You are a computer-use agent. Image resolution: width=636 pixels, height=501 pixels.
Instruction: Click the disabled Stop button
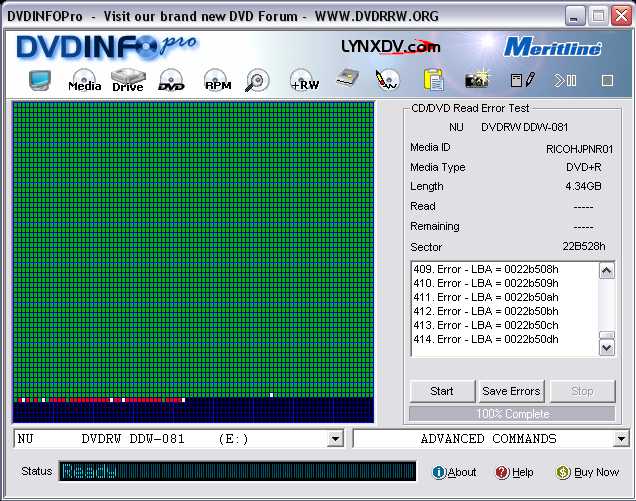pos(582,391)
